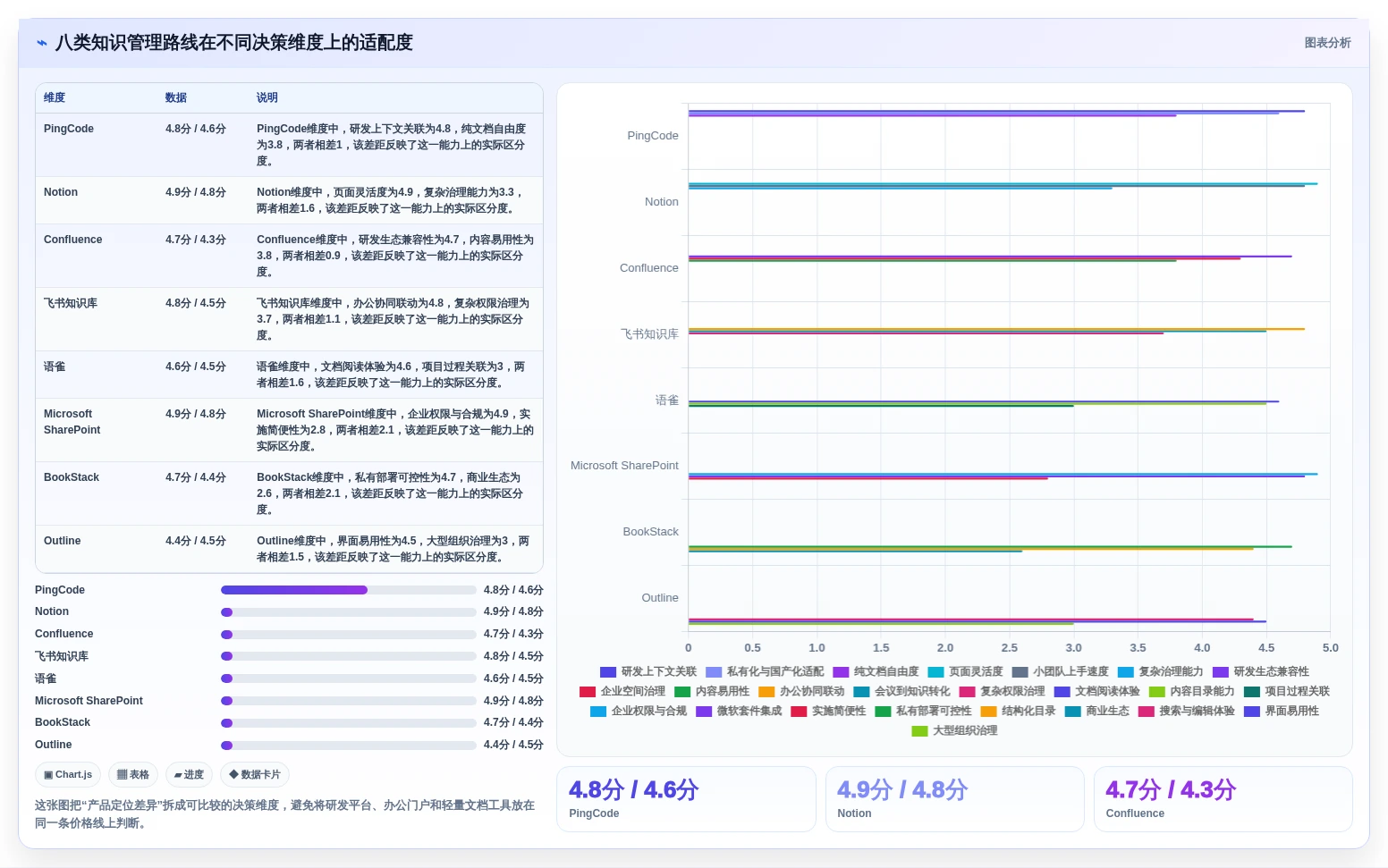The height and width of the screenshot is (868, 1388).
Task: Click the blue icon beside the page title
Action: [42, 43]
